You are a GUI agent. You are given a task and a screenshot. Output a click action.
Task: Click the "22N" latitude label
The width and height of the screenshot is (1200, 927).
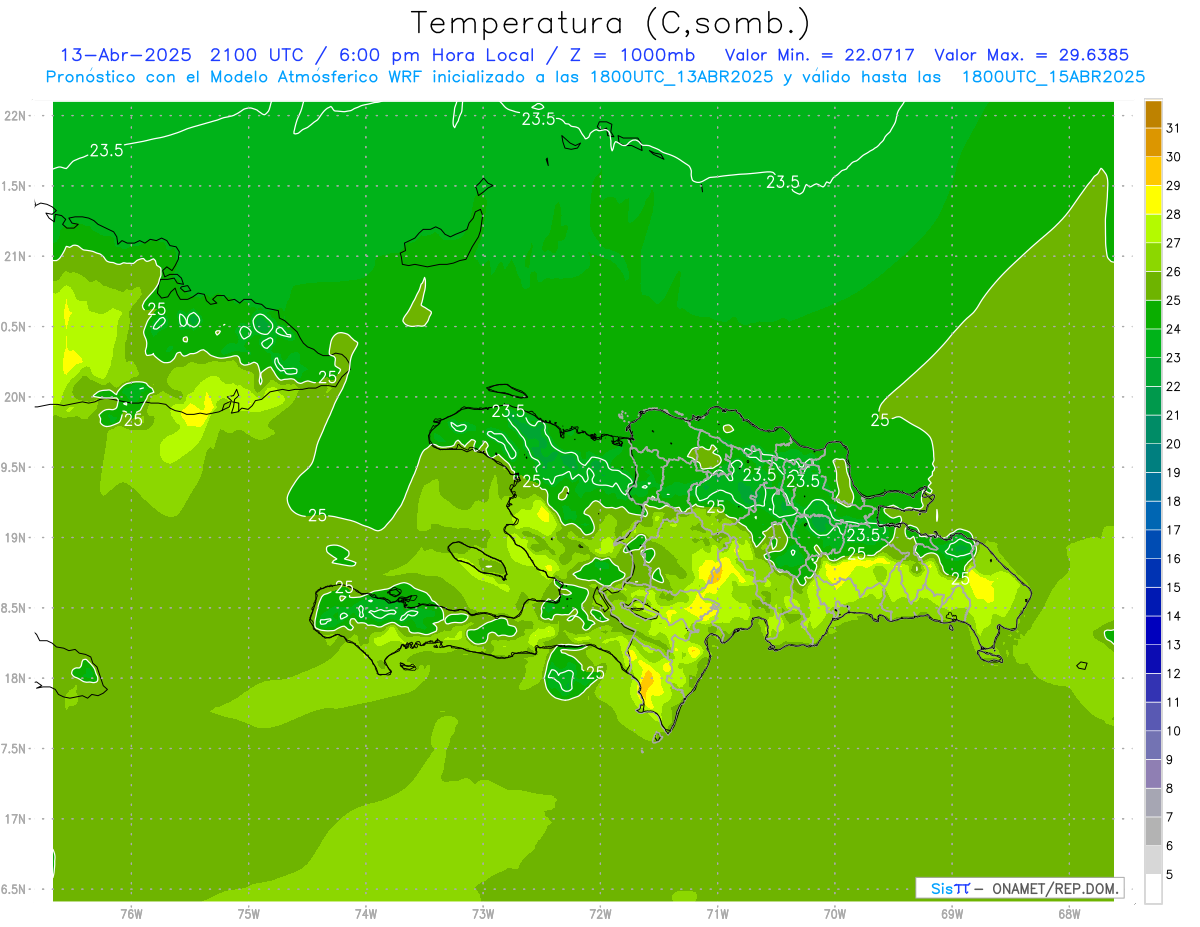click(16, 116)
